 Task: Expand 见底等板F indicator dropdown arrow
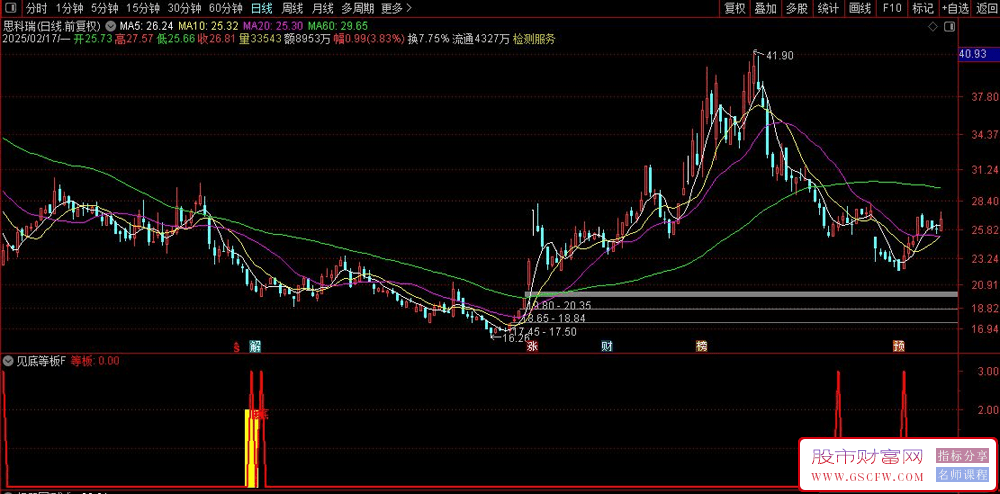point(8,361)
